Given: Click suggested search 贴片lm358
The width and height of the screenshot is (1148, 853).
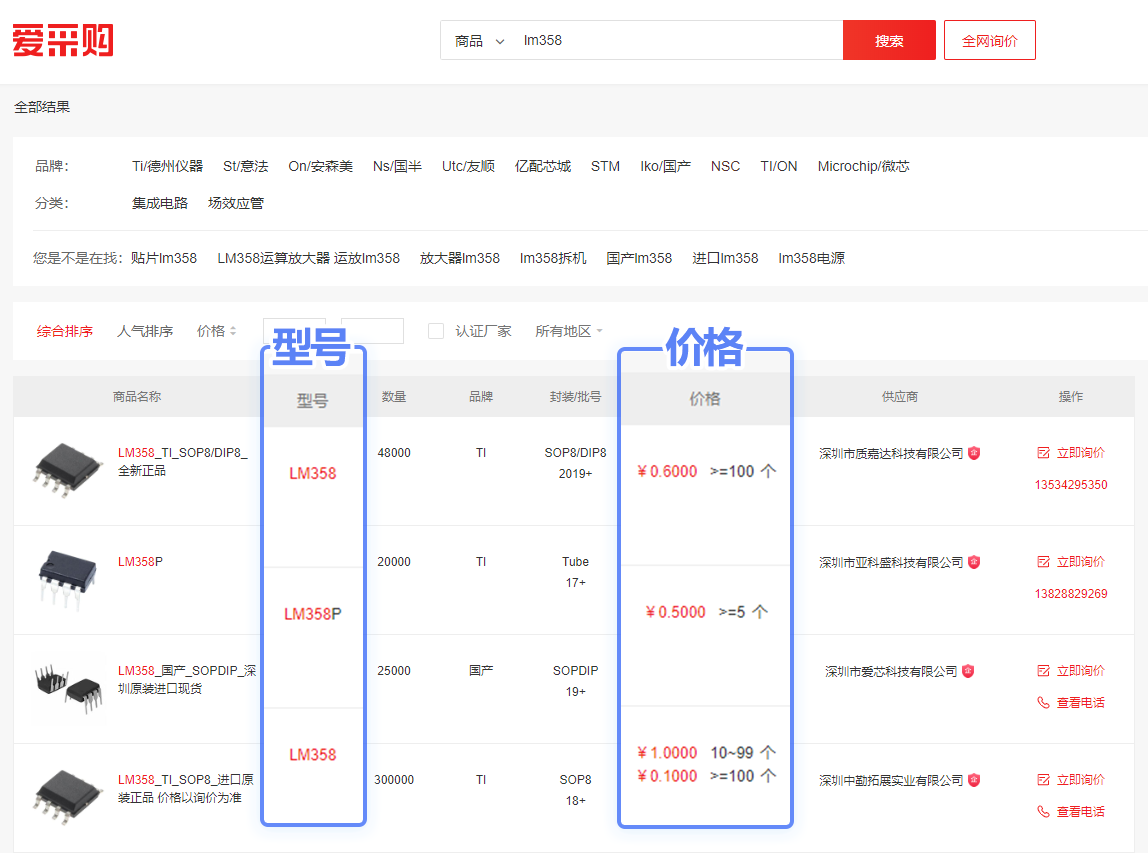Looking at the screenshot, I should (x=164, y=258).
